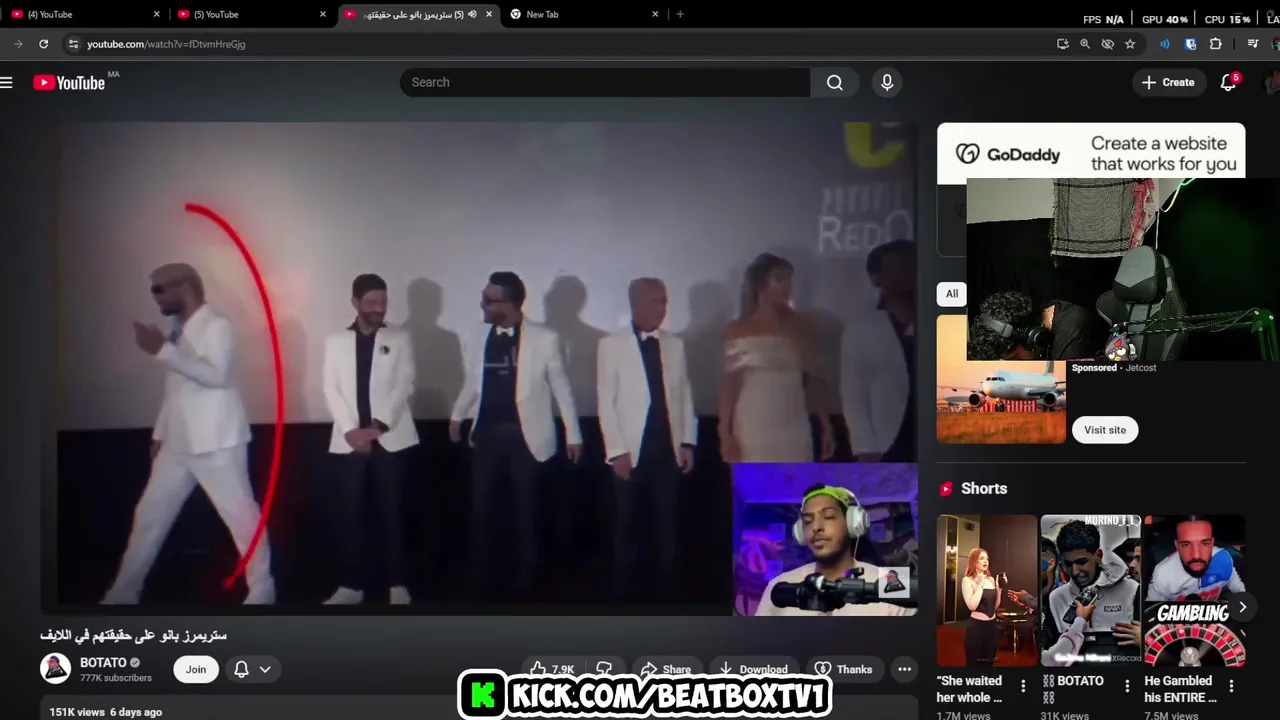Send Thanks to the creator
1280x720 pixels.
pyautogui.click(x=843, y=669)
